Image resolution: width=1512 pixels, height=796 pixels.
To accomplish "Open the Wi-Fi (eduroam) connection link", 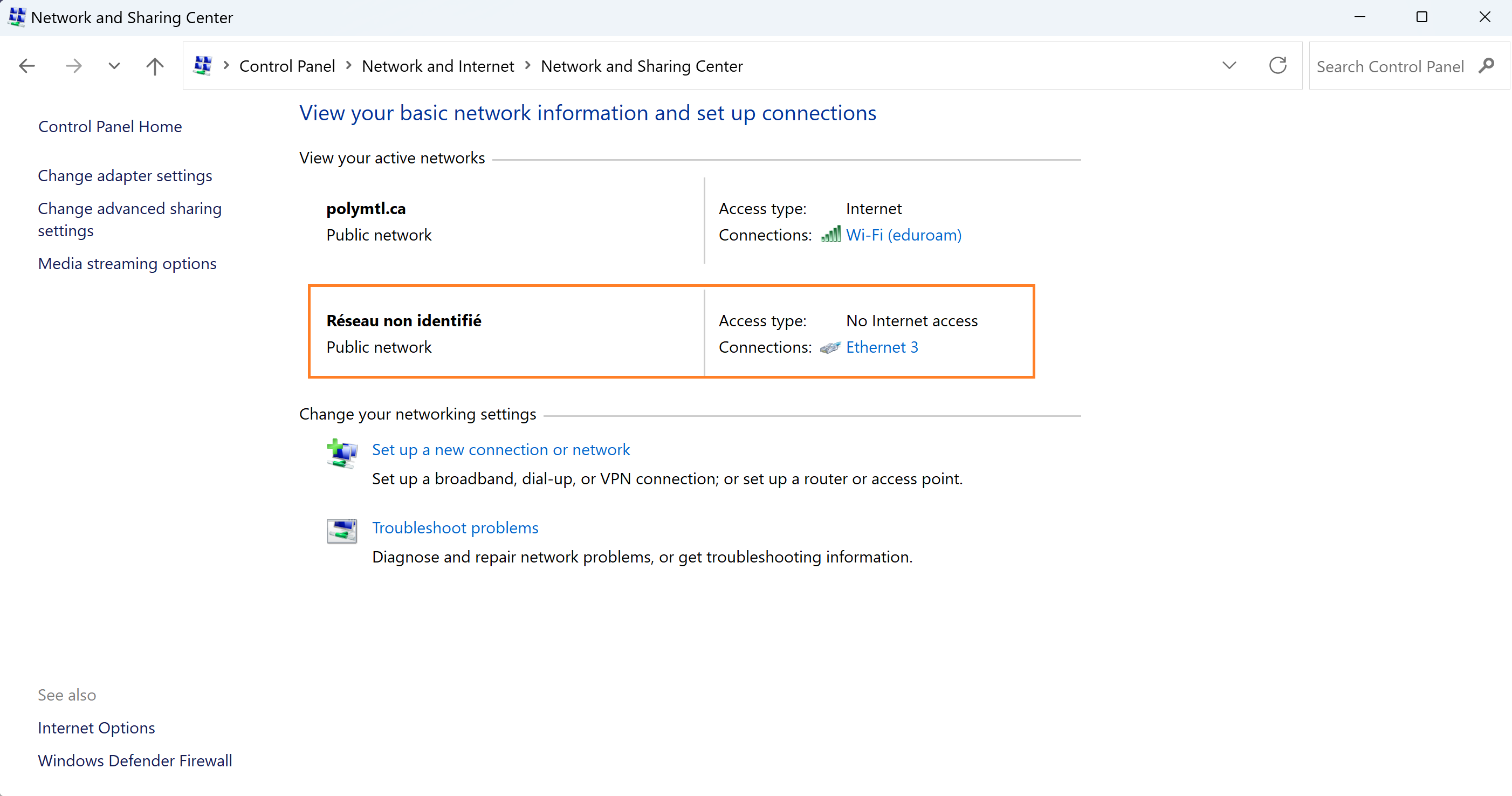I will tap(903, 235).
